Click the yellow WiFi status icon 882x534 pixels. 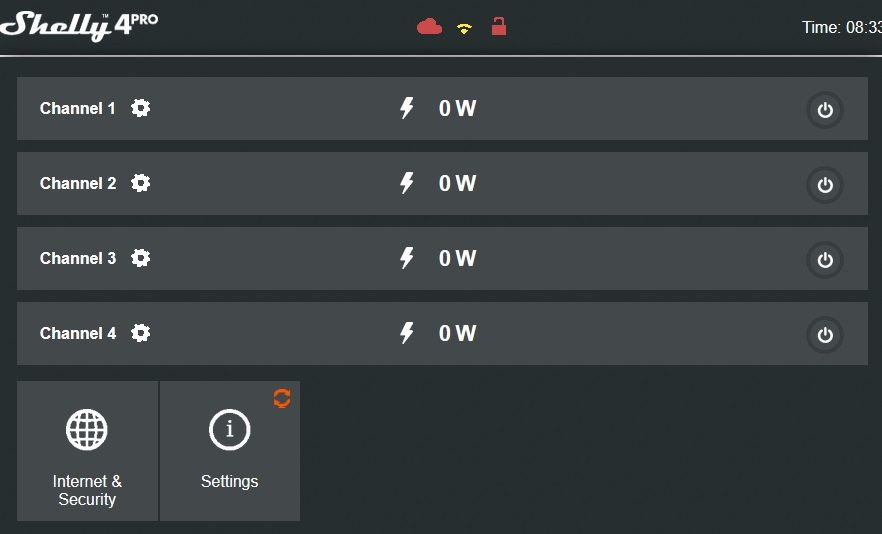click(464, 29)
